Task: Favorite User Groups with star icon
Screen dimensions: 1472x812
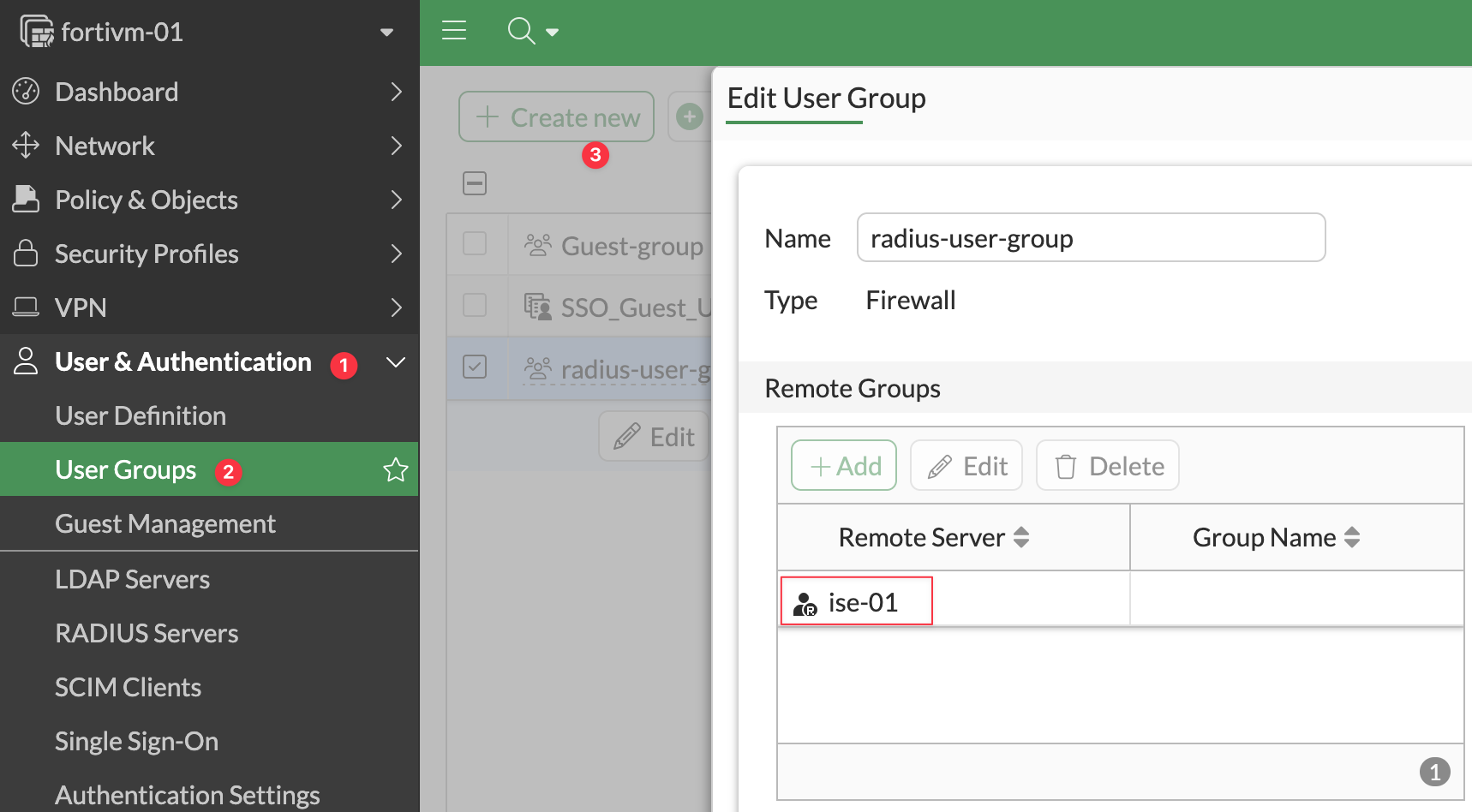Action: pyautogui.click(x=395, y=469)
